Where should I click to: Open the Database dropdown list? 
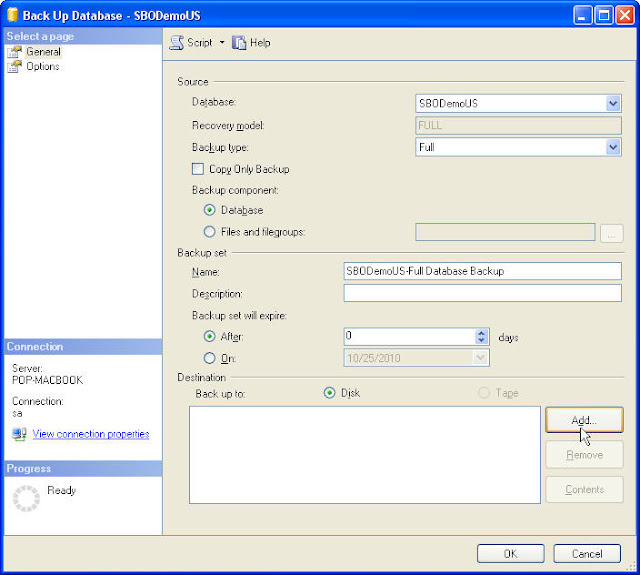click(613, 103)
